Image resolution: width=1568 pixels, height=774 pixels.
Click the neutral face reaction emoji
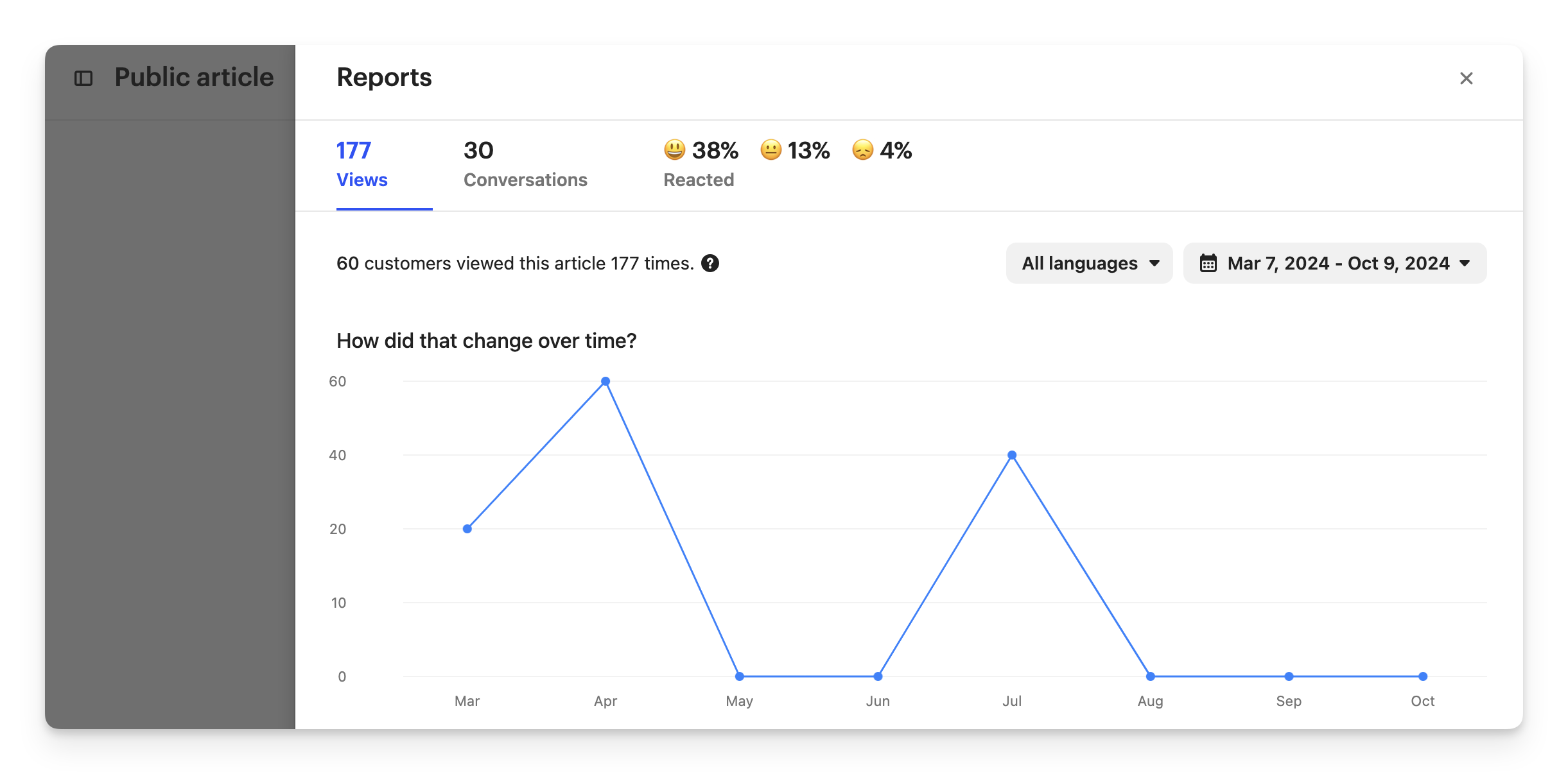point(771,150)
